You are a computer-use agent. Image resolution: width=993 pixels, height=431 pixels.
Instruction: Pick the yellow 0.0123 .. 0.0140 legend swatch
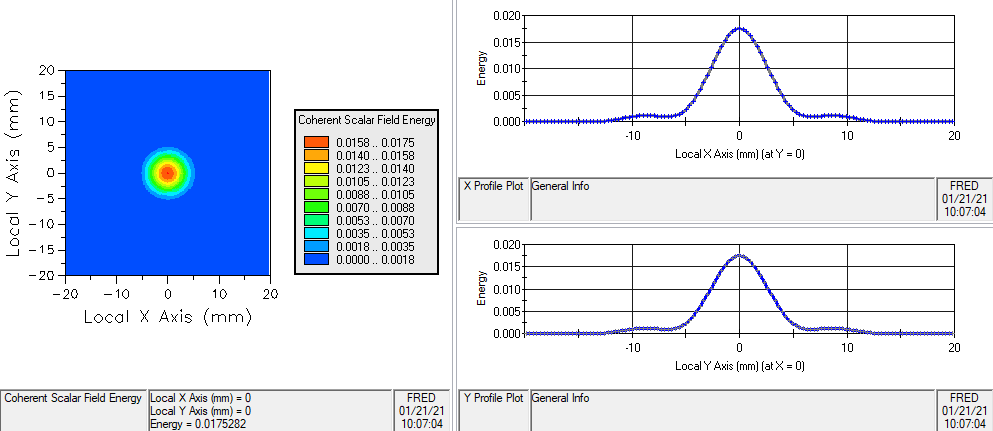[x=316, y=168]
